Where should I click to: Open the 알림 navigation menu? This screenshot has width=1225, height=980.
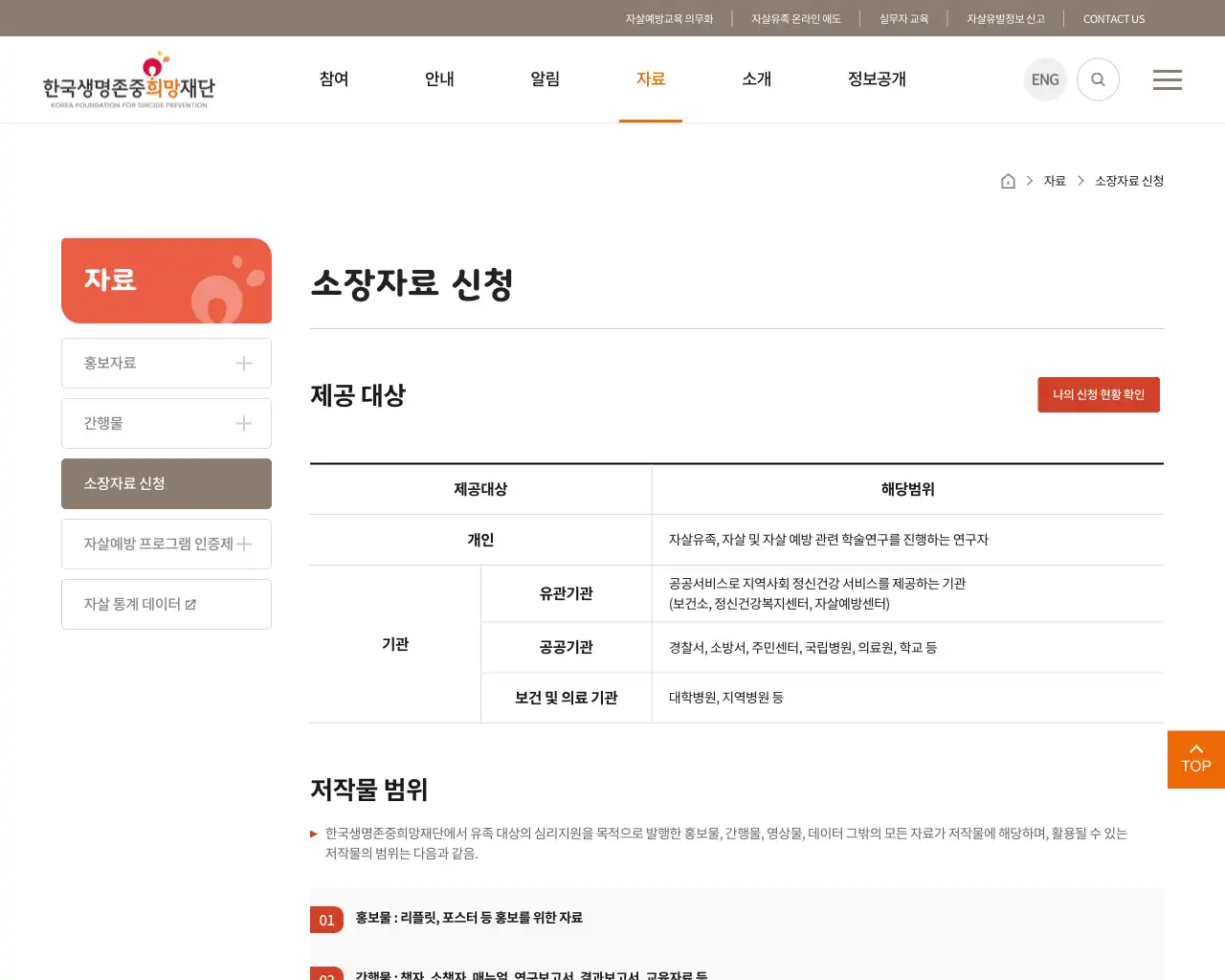coord(545,79)
